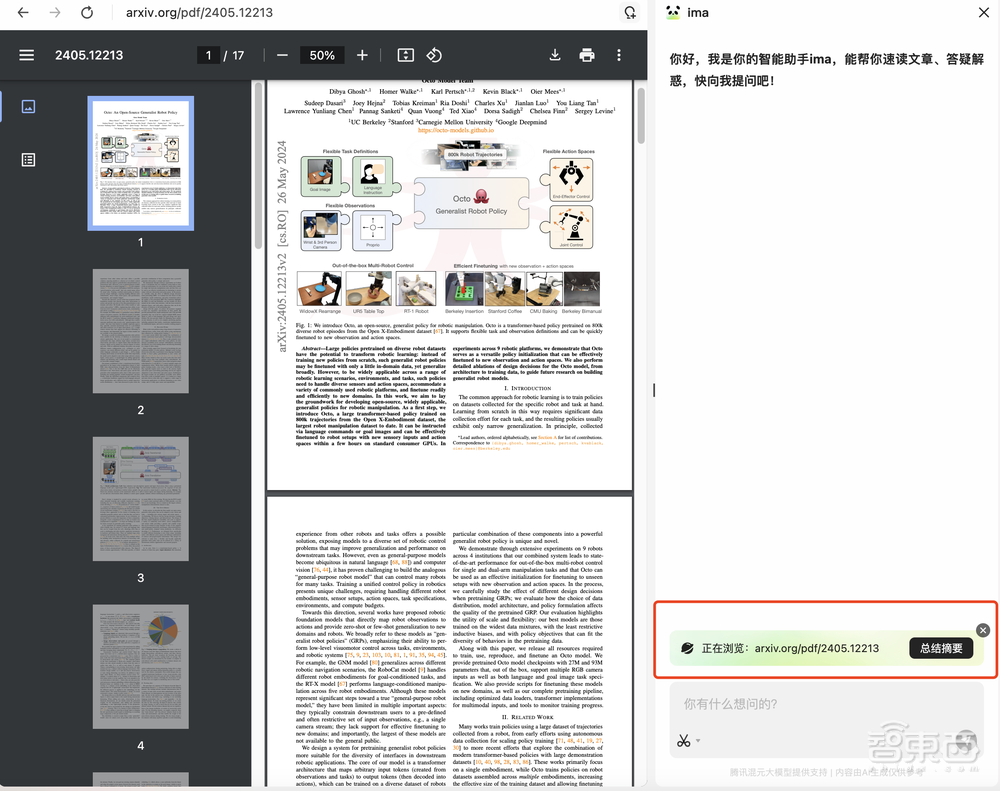1000x791 pixels.
Task: Activate fit-to-page view mode
Action: click(407, 55)
